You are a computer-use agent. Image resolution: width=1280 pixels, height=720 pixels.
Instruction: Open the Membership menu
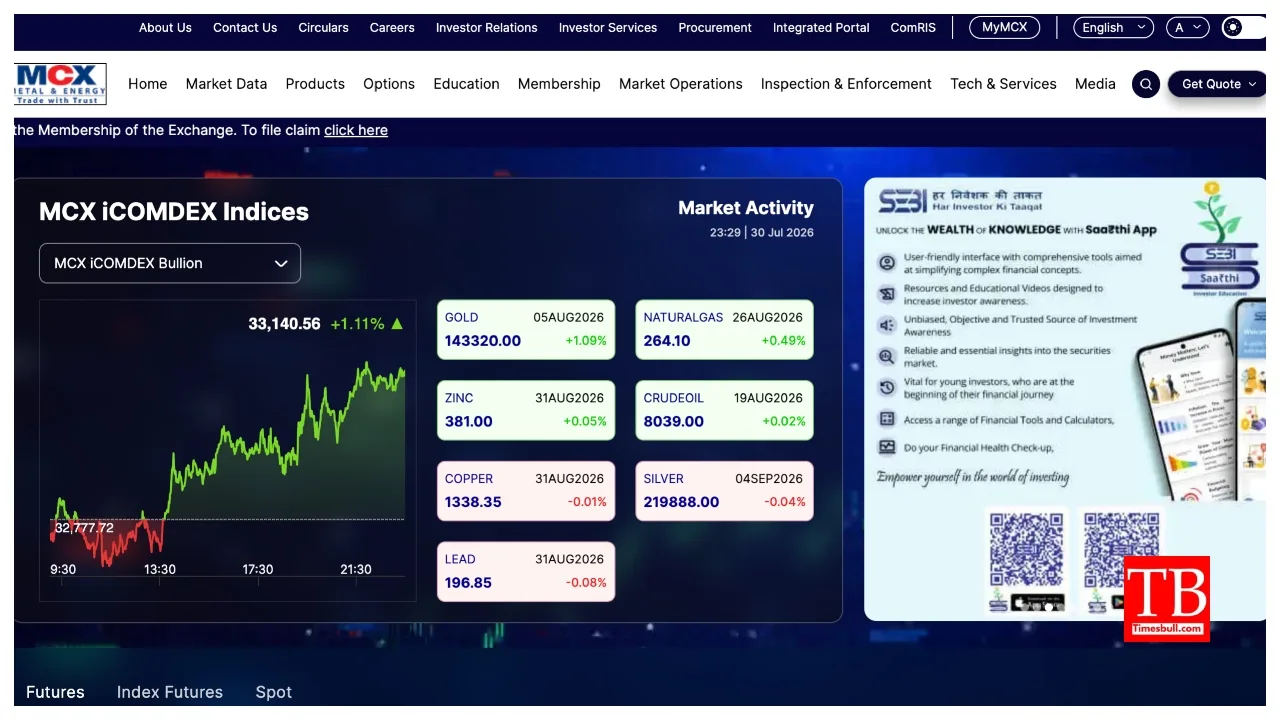click(x=559, y=84)
